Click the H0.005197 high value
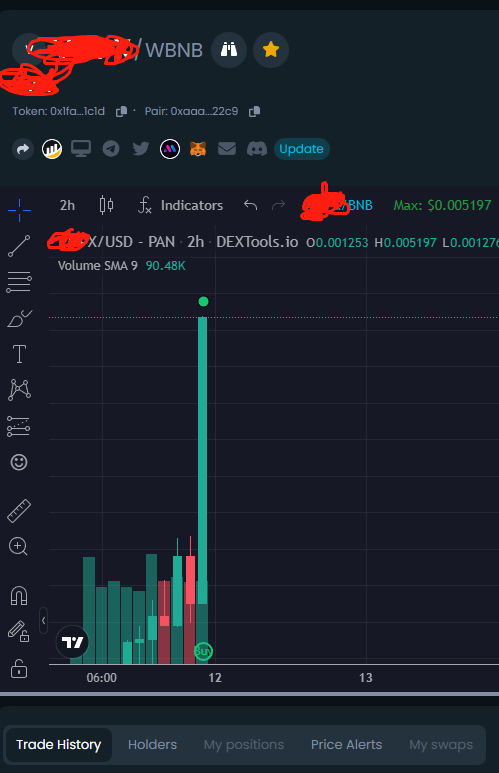 click(405, 243)
